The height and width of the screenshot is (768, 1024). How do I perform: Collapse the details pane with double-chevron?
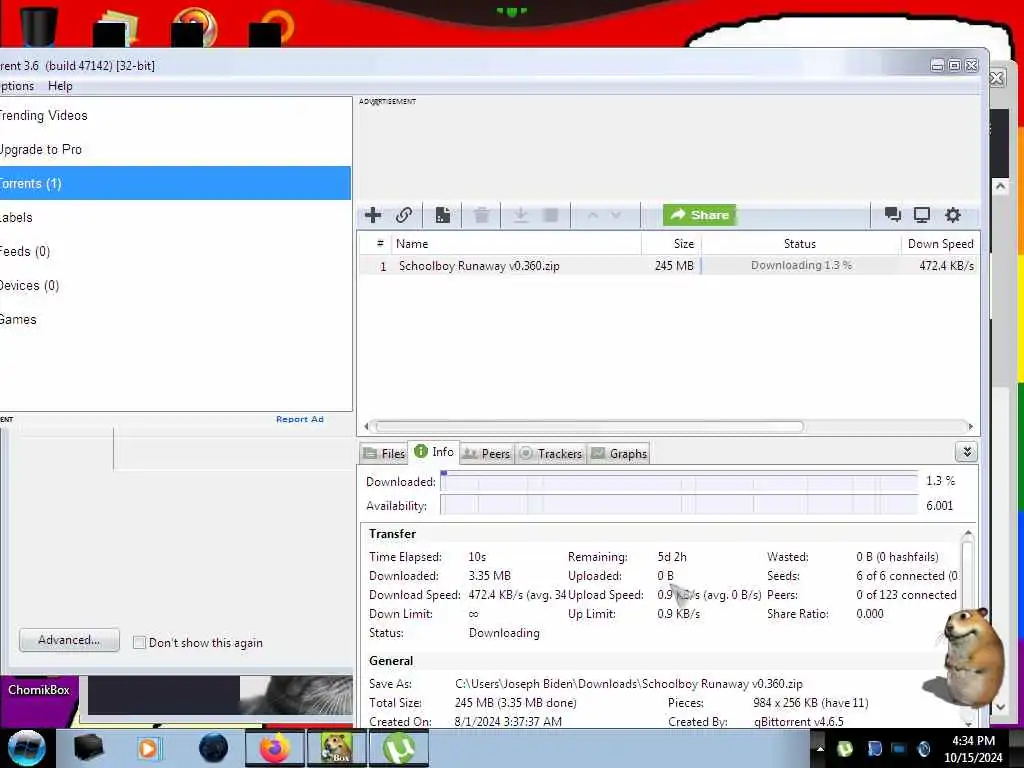pos(967,452)
